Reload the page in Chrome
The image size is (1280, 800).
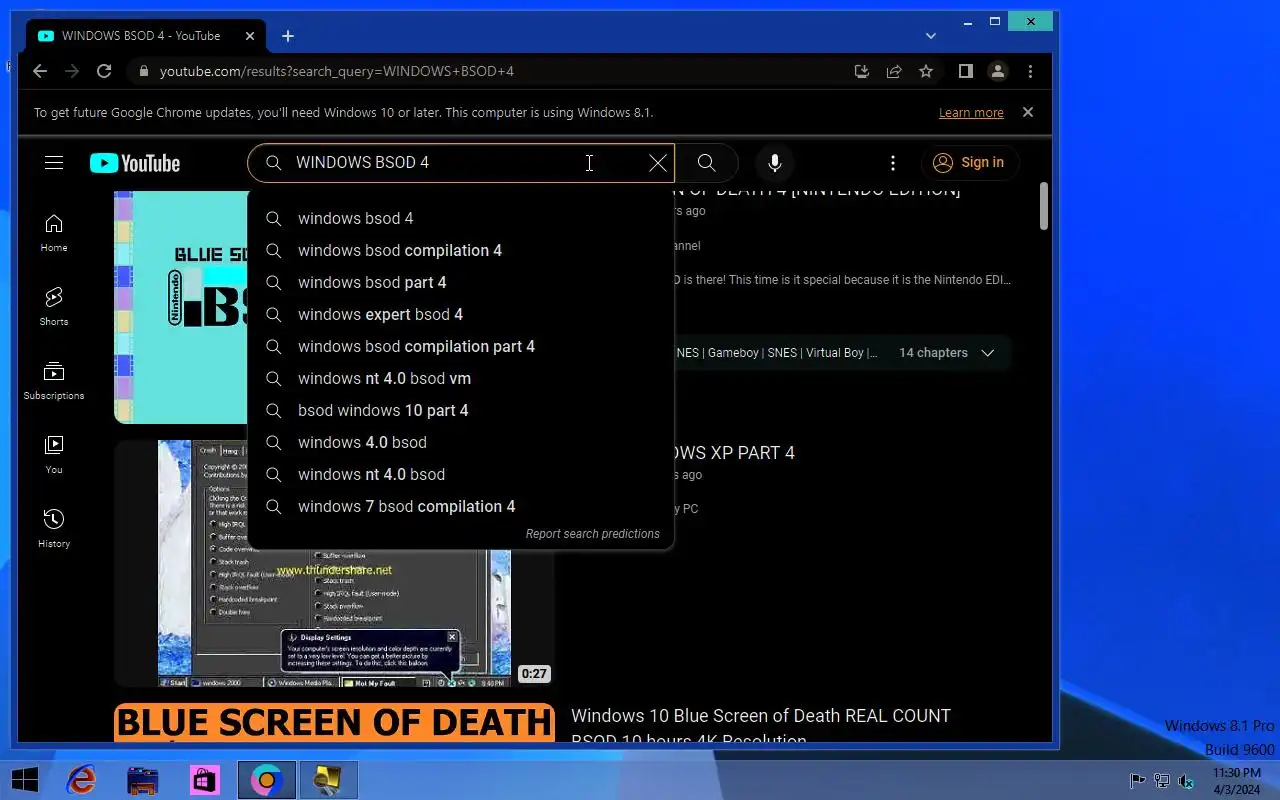pos(104,71)
